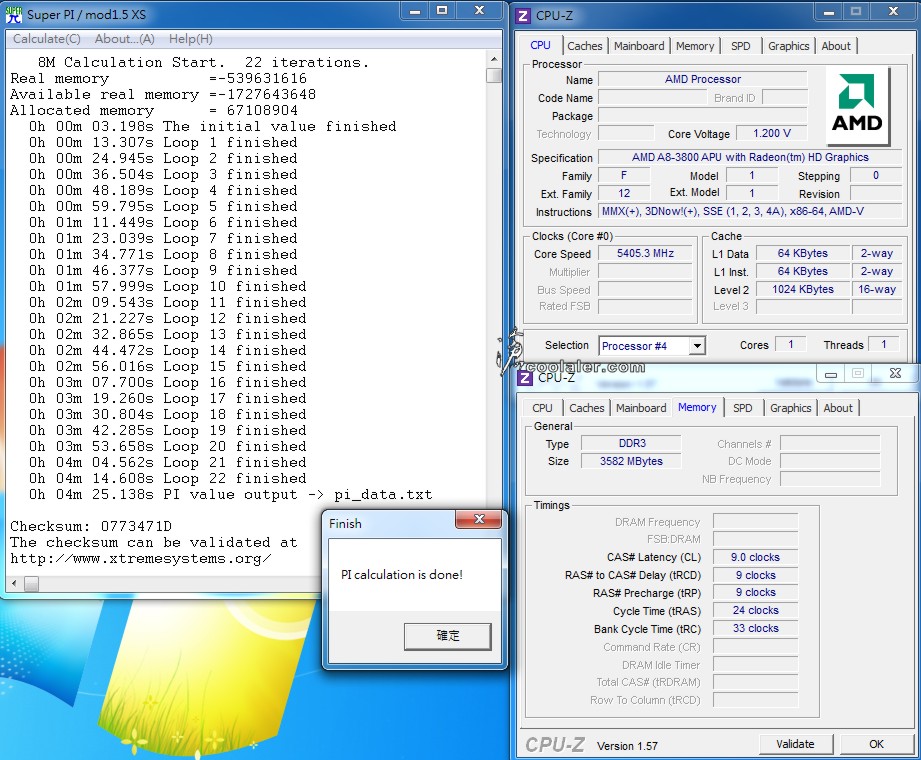Click the Ext. Family value 12
This screenshot has width=921, height=760.
(x=624, y=193)
